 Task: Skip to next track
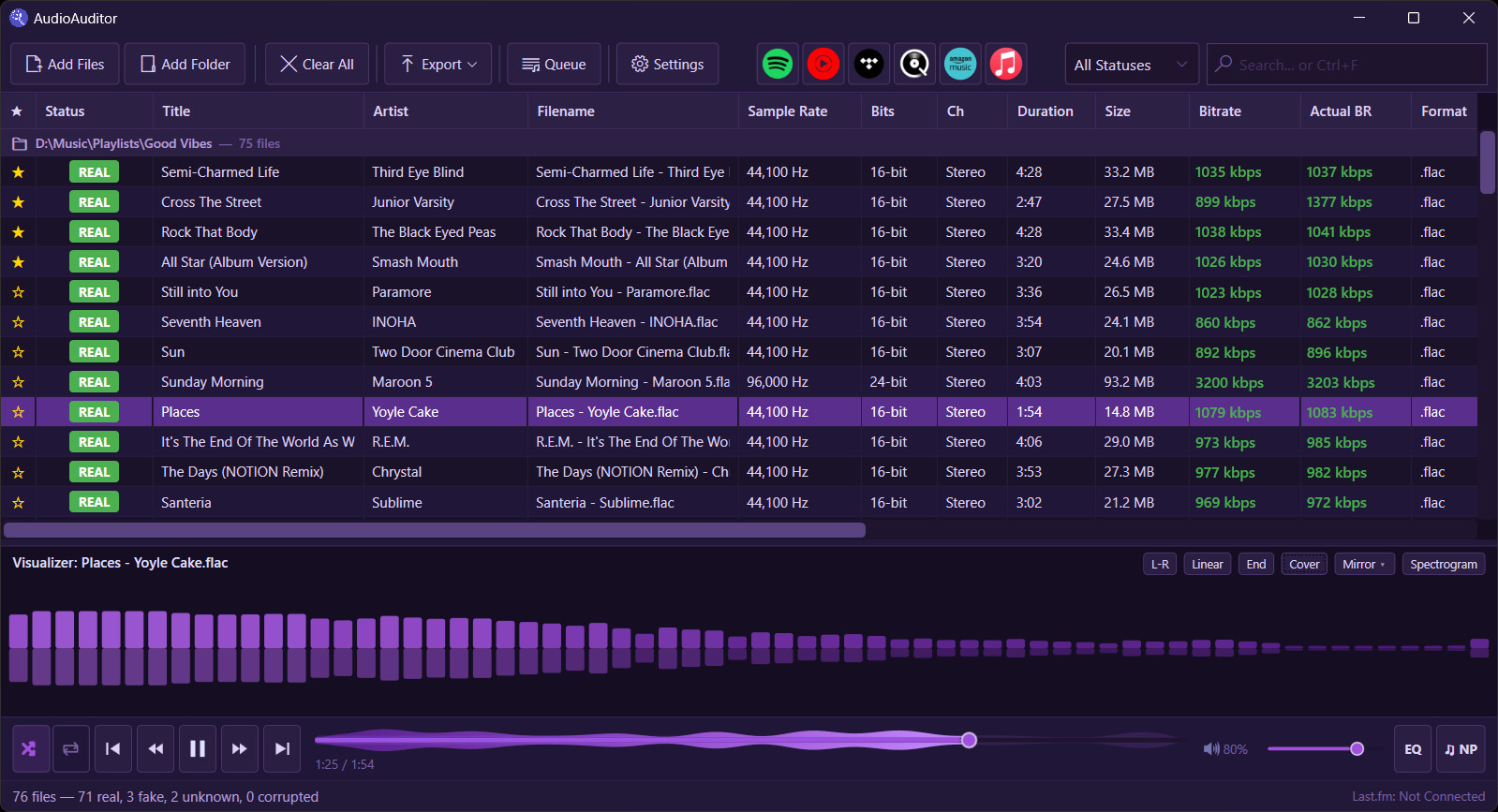pyautogui.click(x=282, y=748)
